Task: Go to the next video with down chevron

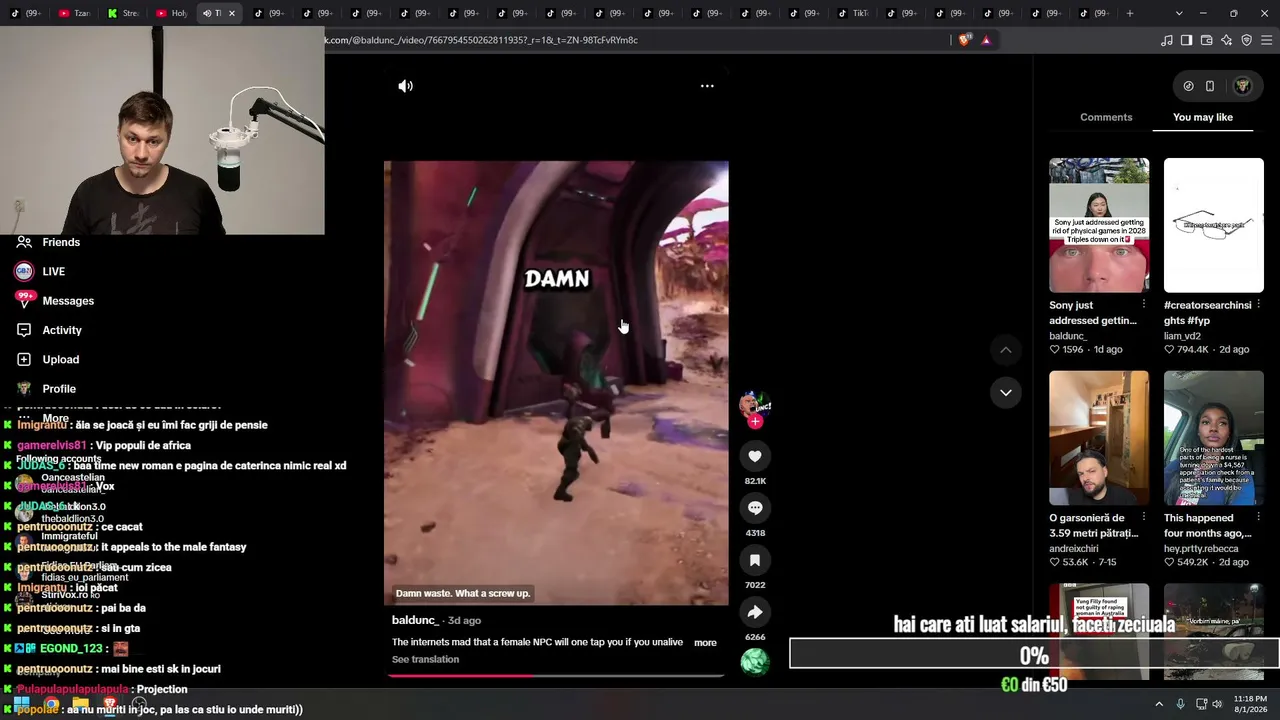Action: [1005, 392]
